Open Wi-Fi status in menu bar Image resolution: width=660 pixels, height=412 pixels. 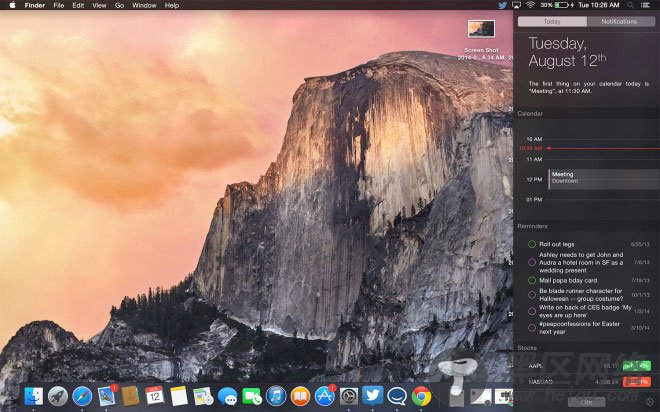click(530, 5)
